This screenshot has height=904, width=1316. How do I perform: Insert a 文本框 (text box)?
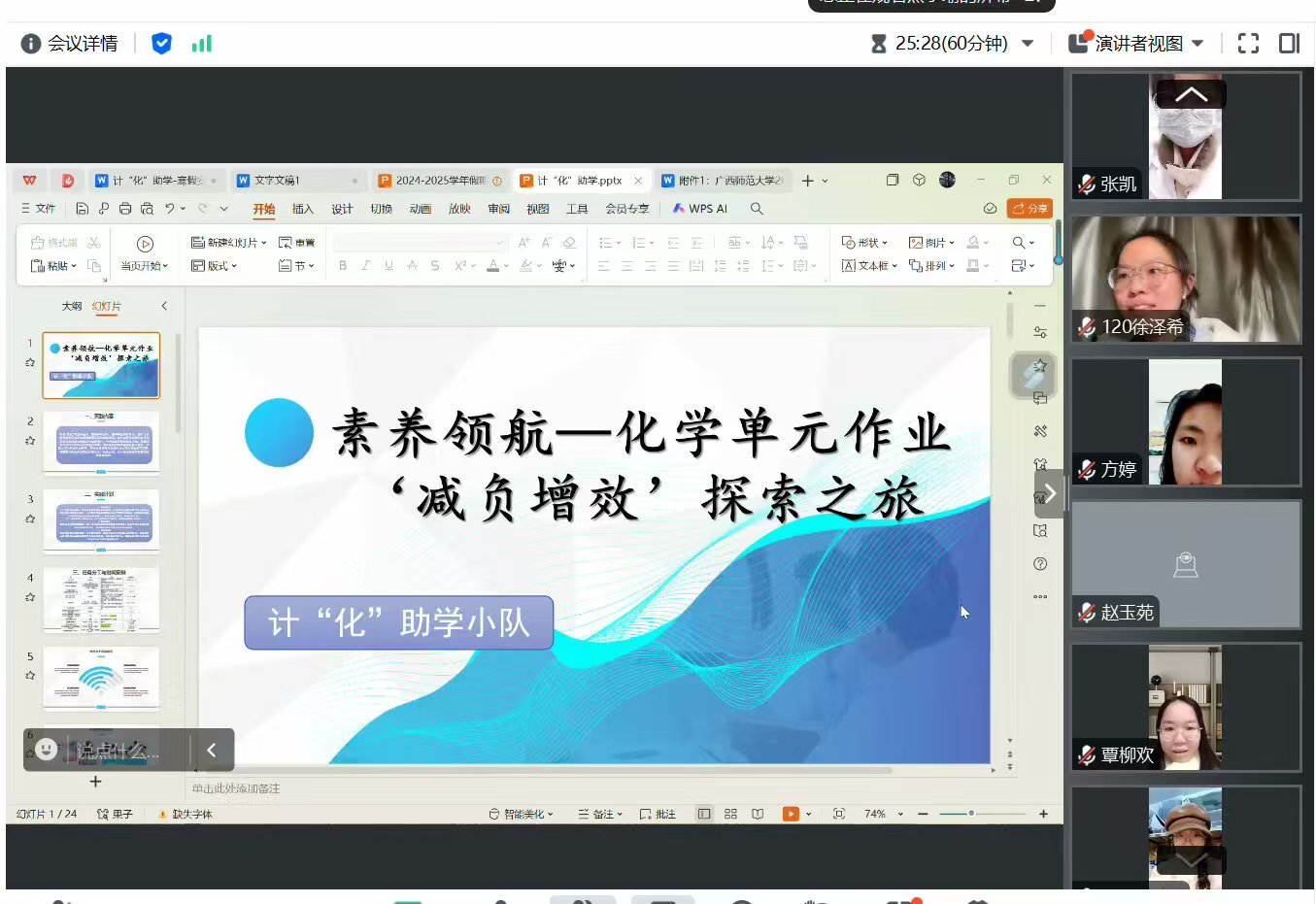tap(867, 266)
